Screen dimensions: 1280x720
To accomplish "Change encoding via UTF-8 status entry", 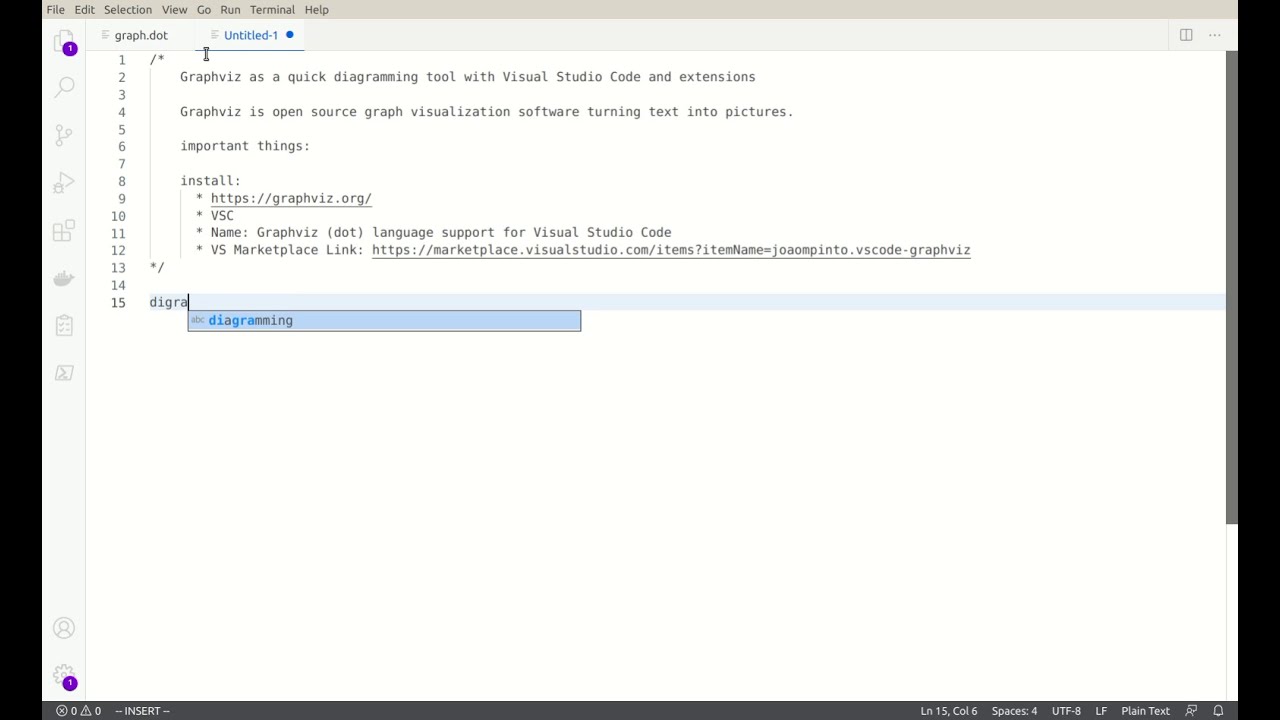I will coord(1066,711).
